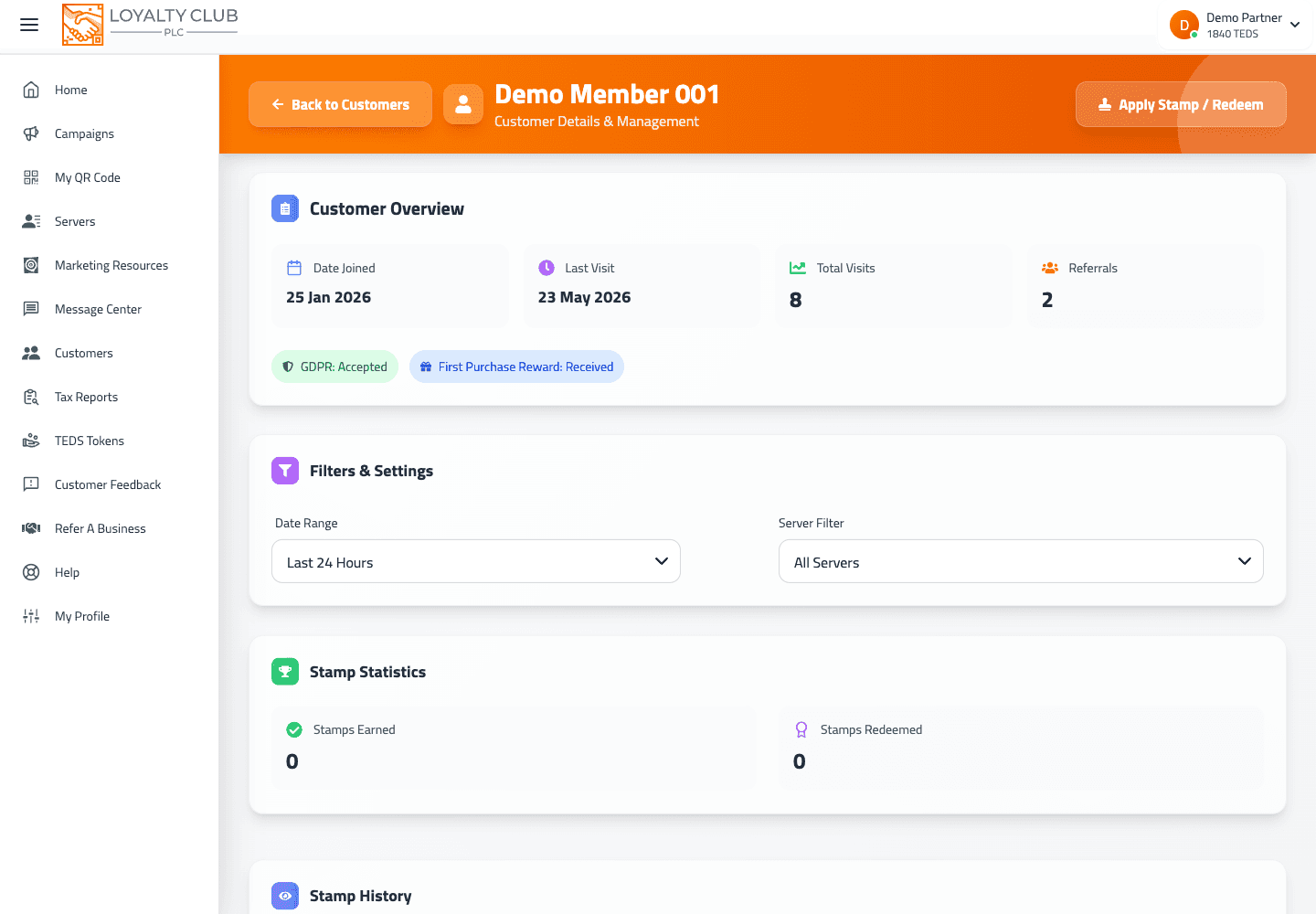1316x914 pixels.
Task: Click the Message Center chat icon
Action: [x=31, y=309]
